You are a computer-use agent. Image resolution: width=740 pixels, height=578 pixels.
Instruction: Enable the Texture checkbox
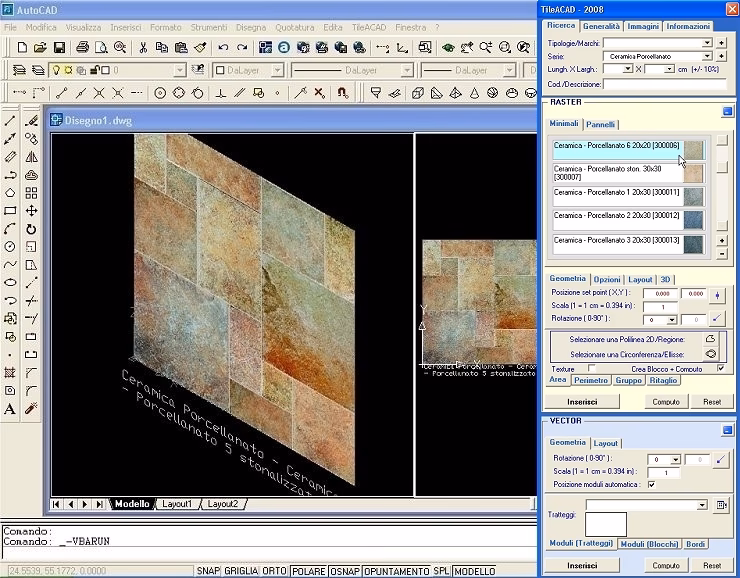point(591,369)
